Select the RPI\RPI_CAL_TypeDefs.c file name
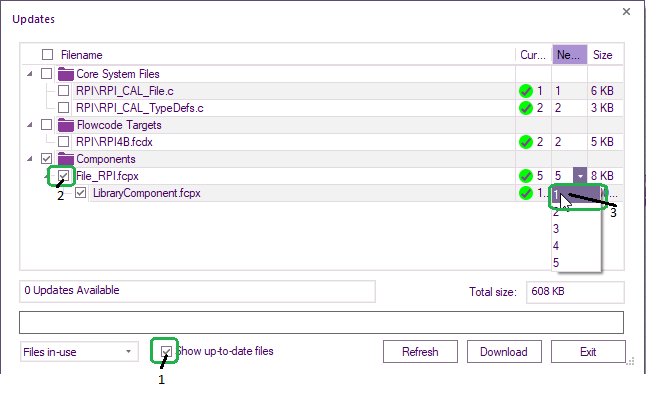The width and height of the screenshot is (653, 394). tap(140, 108)
